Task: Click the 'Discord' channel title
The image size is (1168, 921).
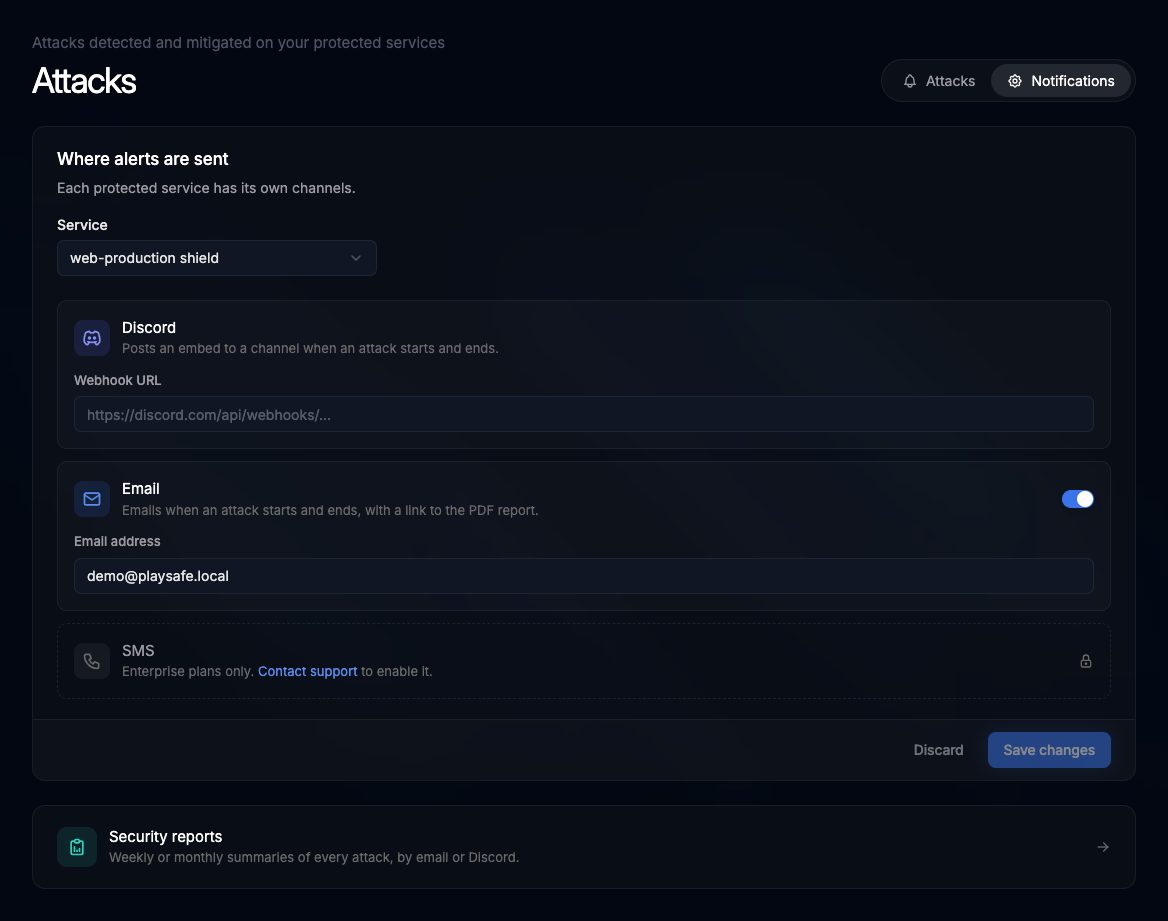Action: pyautogui.click(x=149, y=328)
